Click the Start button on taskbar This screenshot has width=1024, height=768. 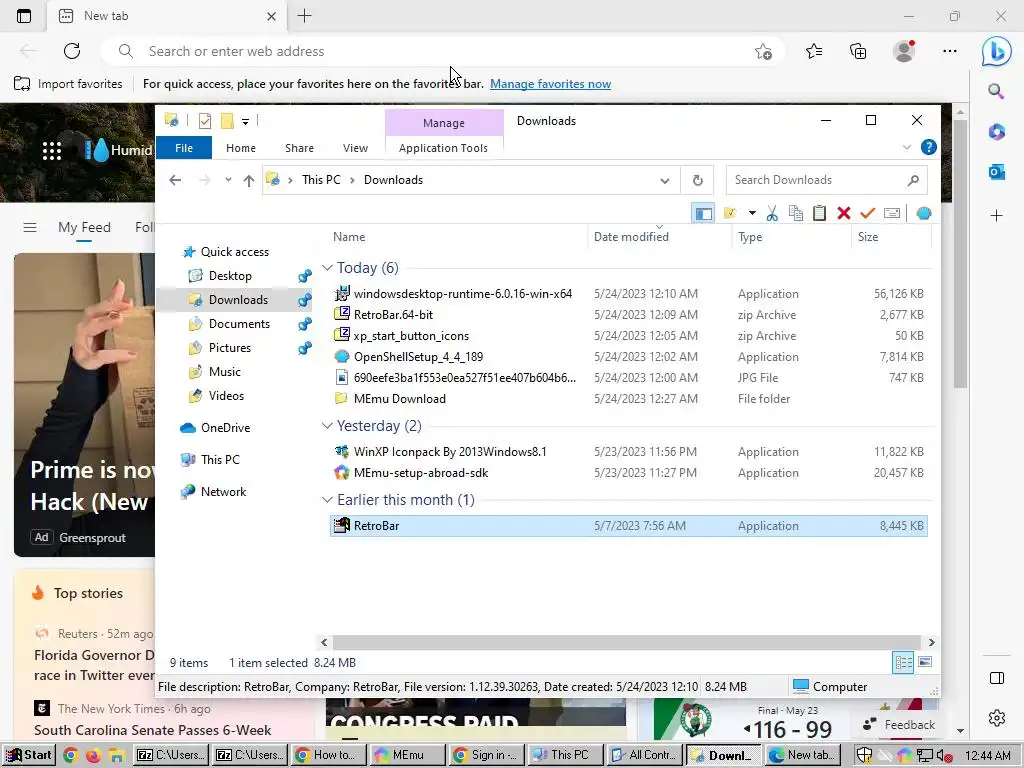pos(28,756)
